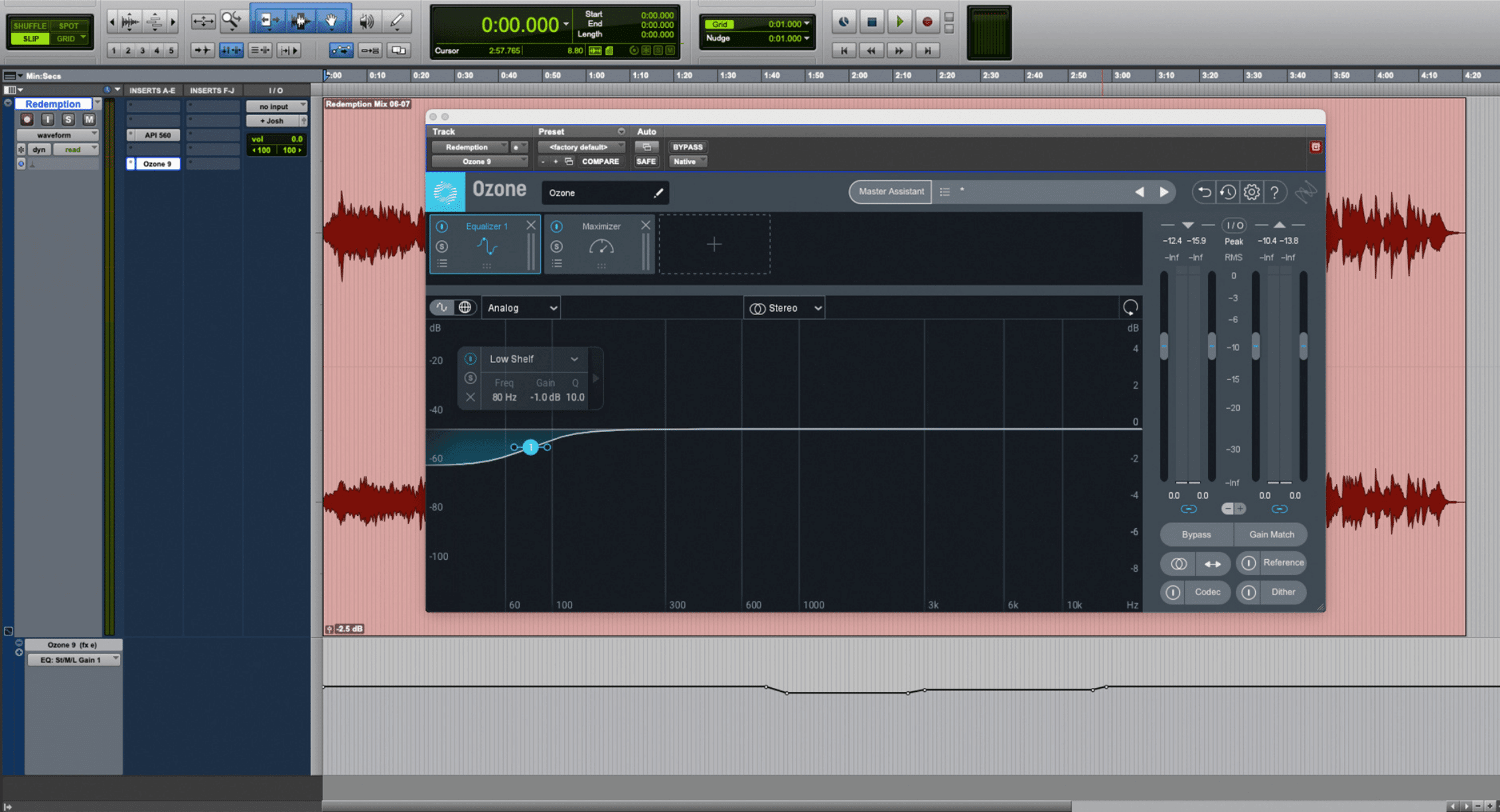Select the Scrubber speaker tool
This screenshot has height=812, width=1500.
pyautogui.click(x=366, y=21)
